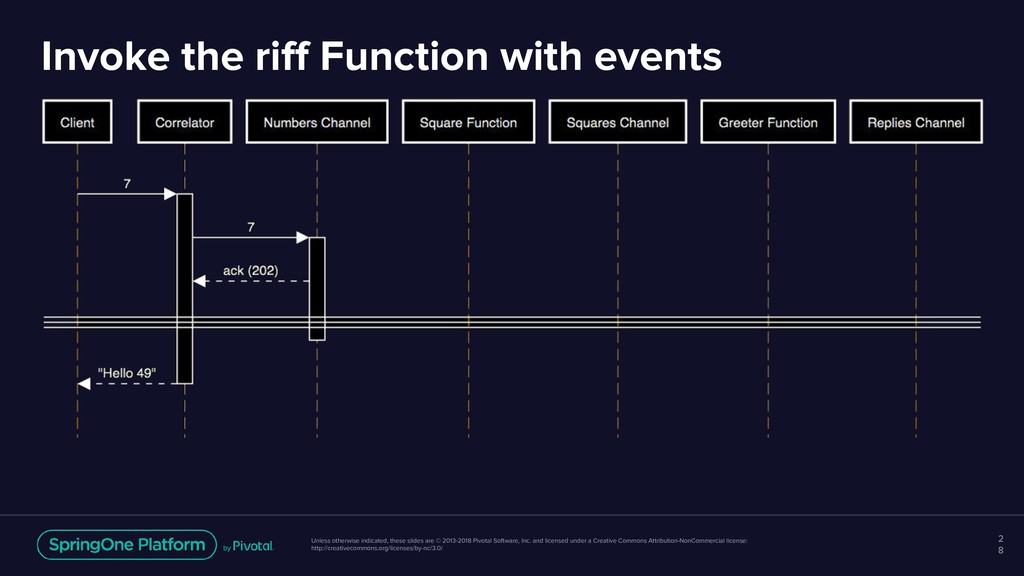Screen dimensions: 1024x576
Task: Click the slide page number
Action: tap(1000, 544)
